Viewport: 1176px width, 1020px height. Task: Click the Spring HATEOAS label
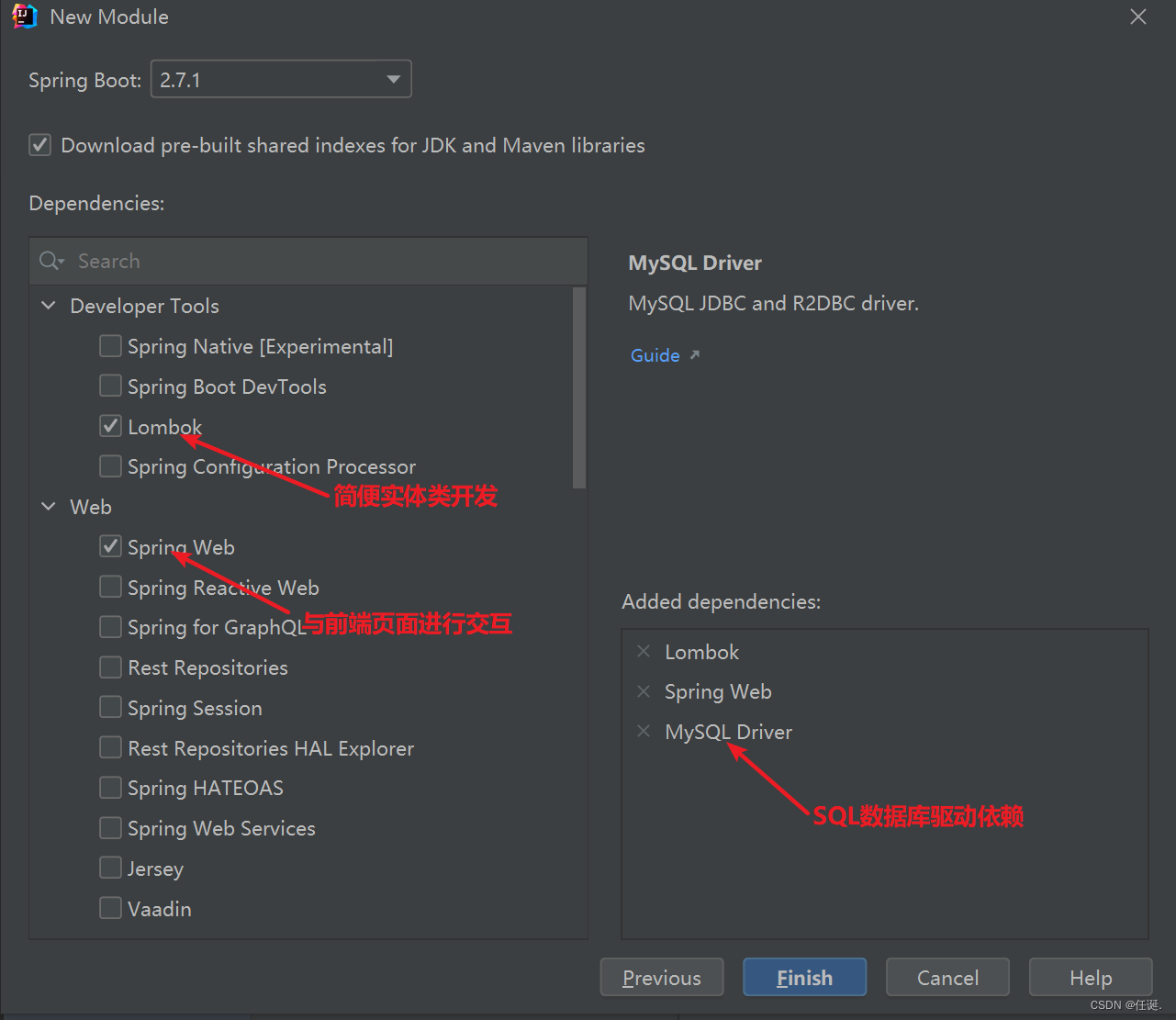[x=206, y=788]
